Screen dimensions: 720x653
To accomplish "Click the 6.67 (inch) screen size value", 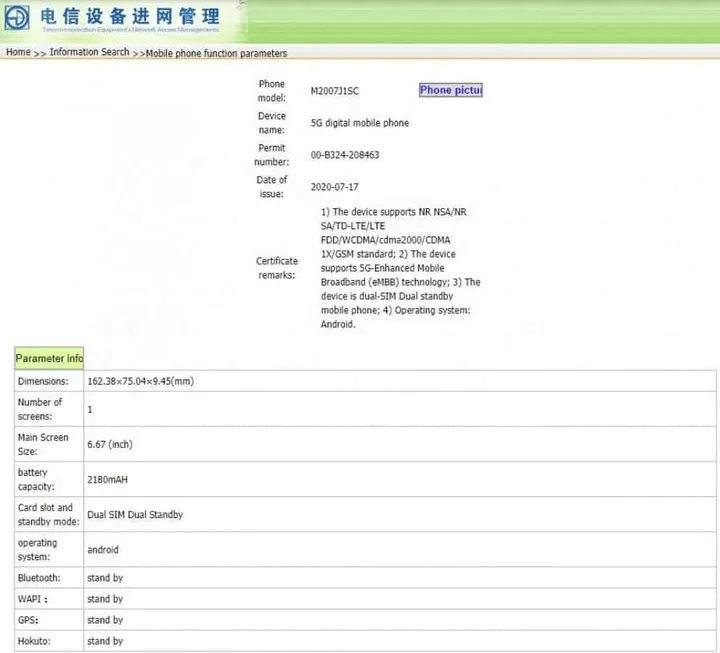I will [110, 444].
